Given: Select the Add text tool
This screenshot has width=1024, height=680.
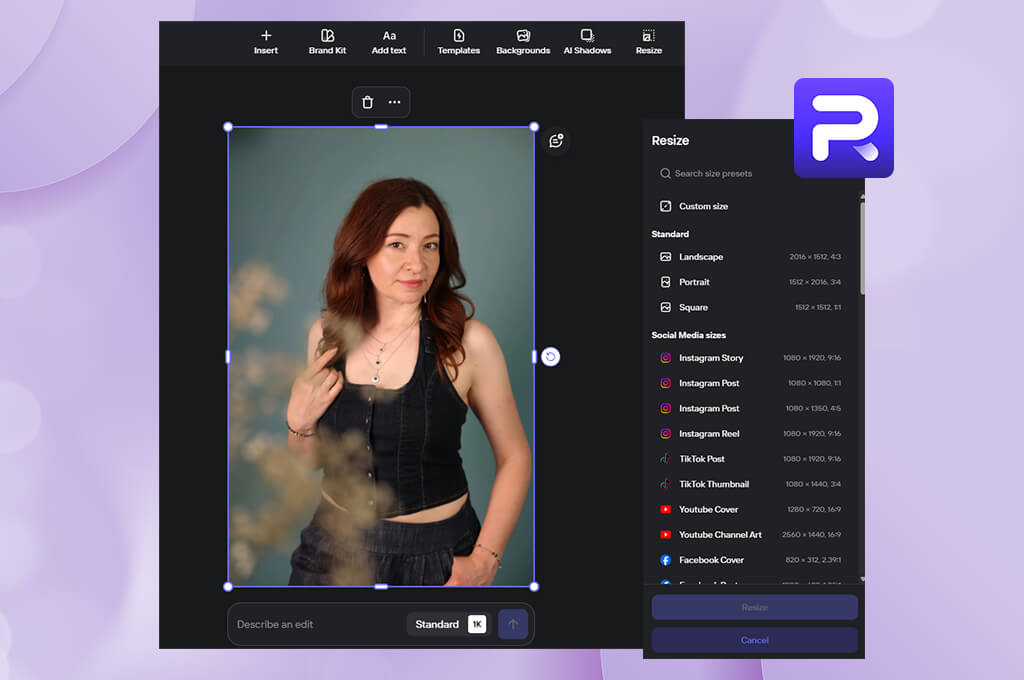Looking at the screenshot, I should (x=389, y=42).
